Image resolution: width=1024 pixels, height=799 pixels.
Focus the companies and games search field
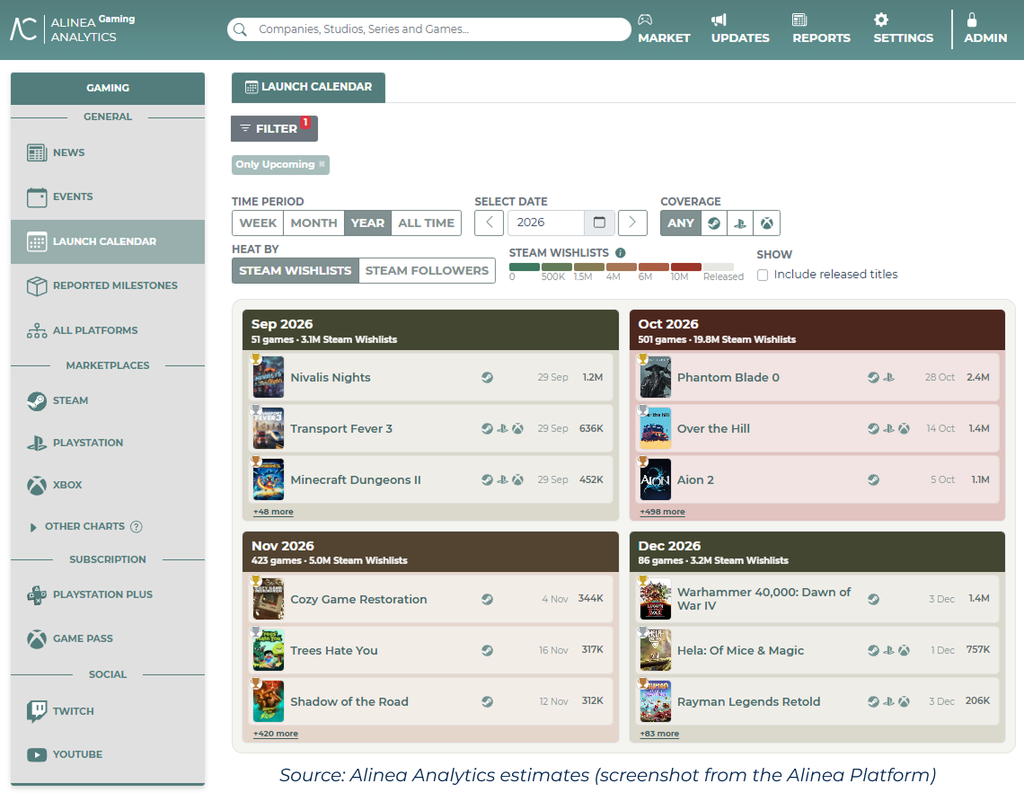[x=429, y=29]
